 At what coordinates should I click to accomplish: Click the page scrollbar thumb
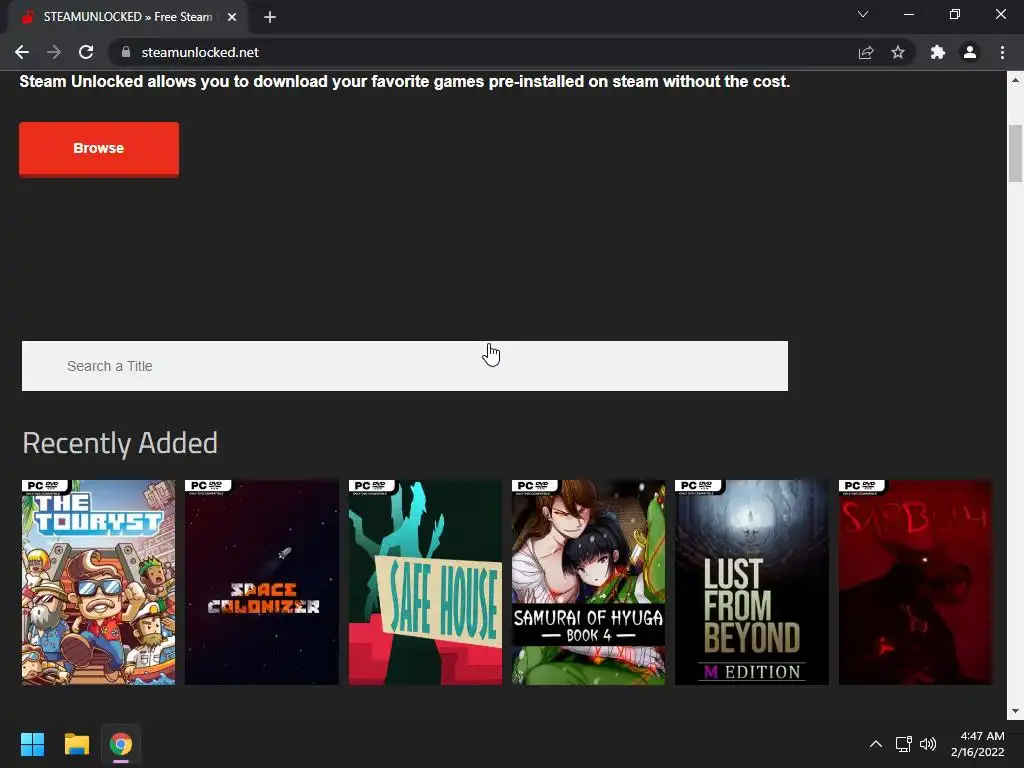point(1015,153)
